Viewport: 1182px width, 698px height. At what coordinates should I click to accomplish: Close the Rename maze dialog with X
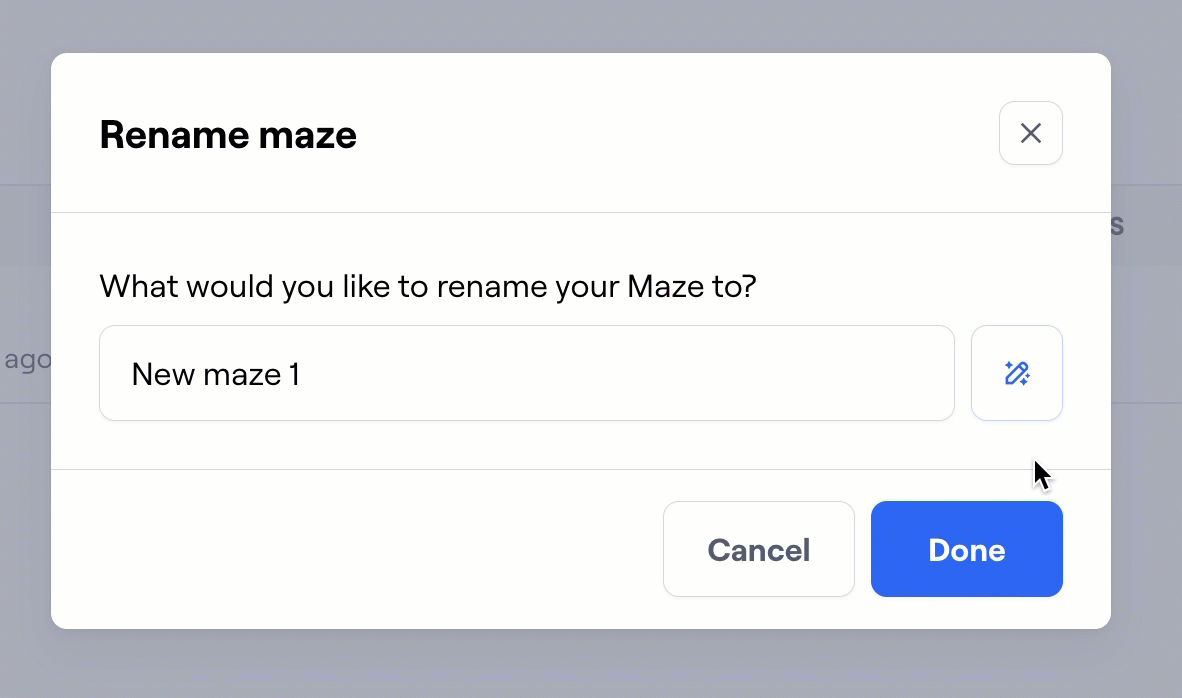pos(1030,133)
